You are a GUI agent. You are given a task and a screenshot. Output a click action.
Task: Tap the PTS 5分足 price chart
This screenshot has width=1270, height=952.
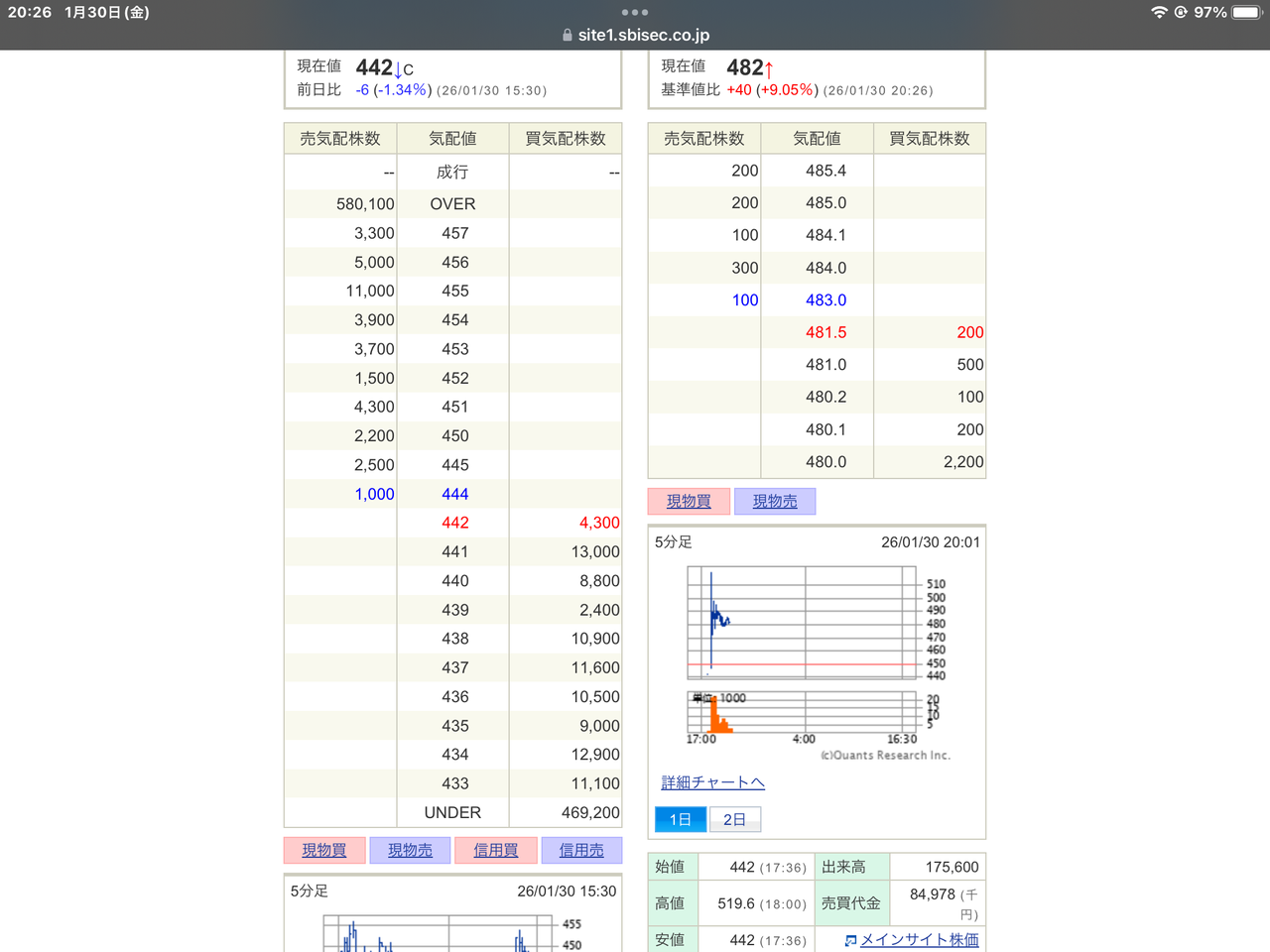[802, 623]
